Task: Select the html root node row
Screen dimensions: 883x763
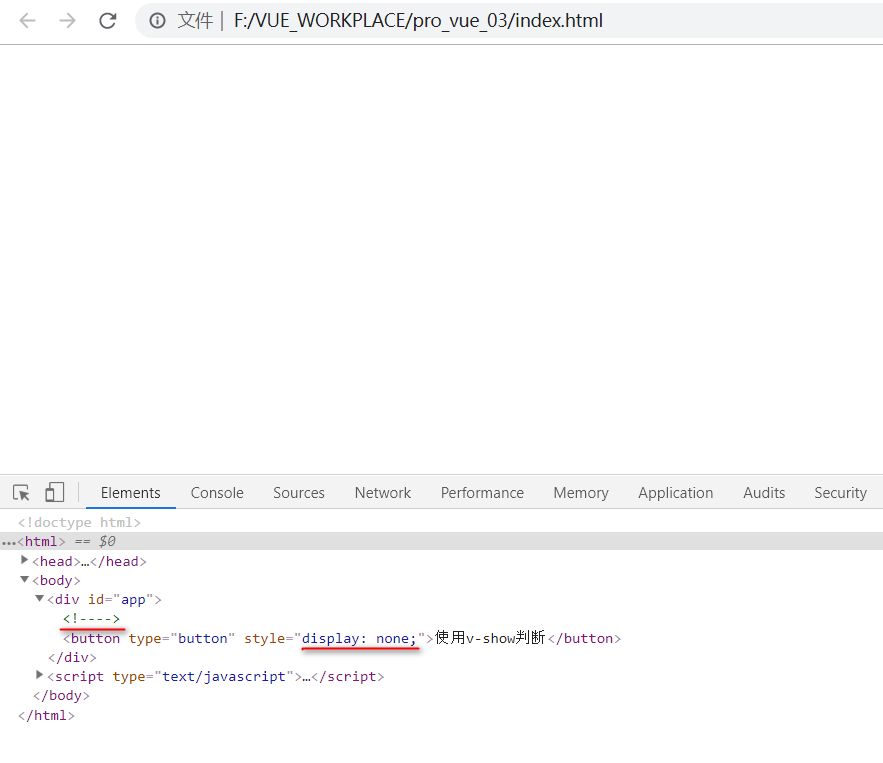Action: (442, 541)
